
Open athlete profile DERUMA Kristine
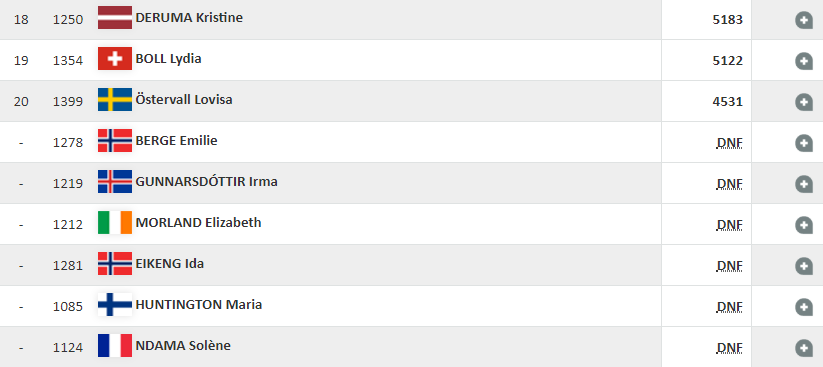coord(189,17)
